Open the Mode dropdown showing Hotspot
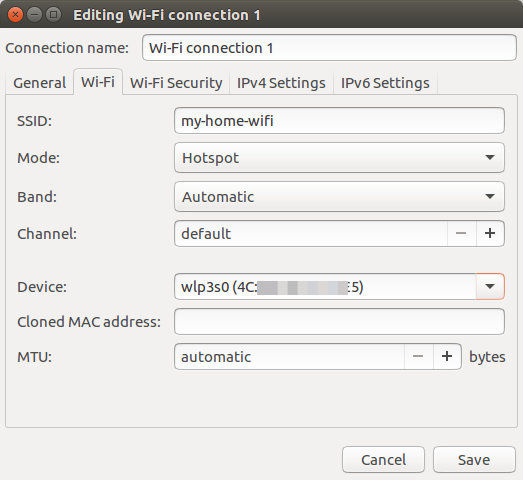Viewport: 523px width, 480px height. pyautogui.click(x=339, y=157)
